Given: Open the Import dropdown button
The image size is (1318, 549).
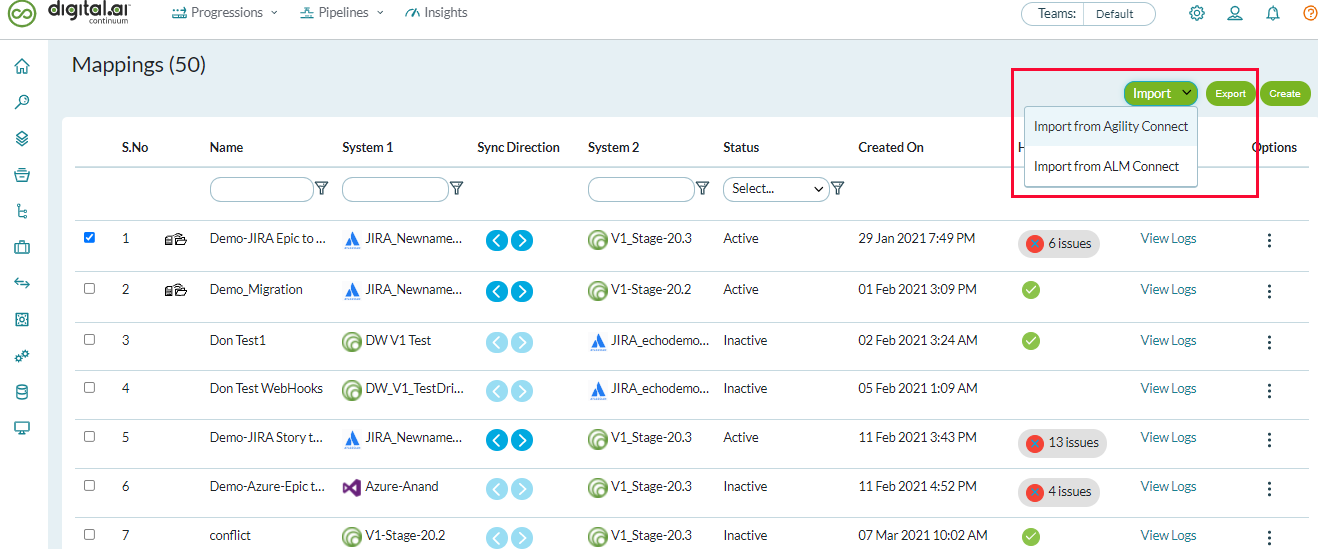Looking at the screenshot, I should click(1161, 93).
